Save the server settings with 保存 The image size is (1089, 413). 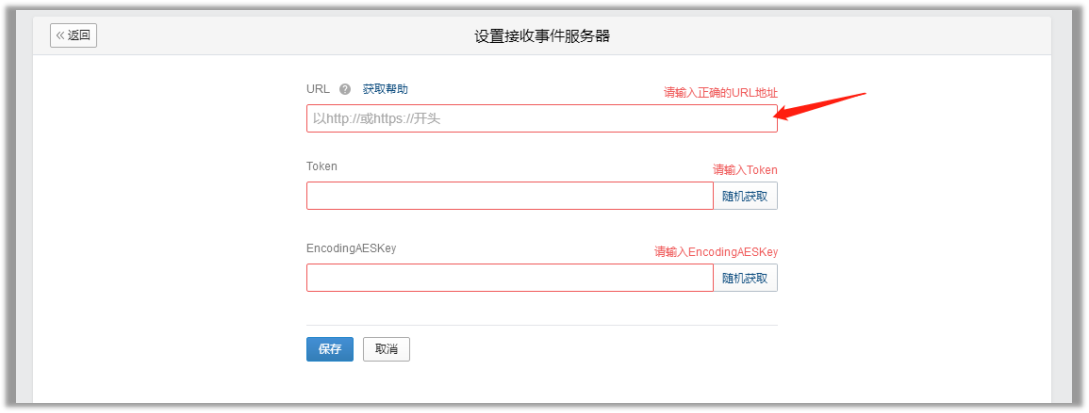[330, 349]
